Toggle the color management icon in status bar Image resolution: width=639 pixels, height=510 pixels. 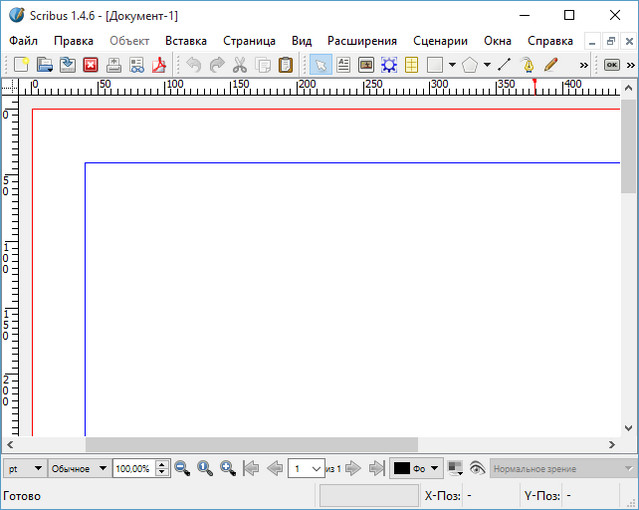pos(455,468)
